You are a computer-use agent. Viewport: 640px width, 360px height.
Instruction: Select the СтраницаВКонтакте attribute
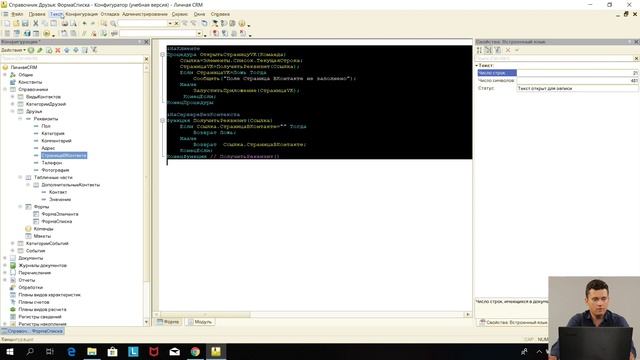click(64, 156)
